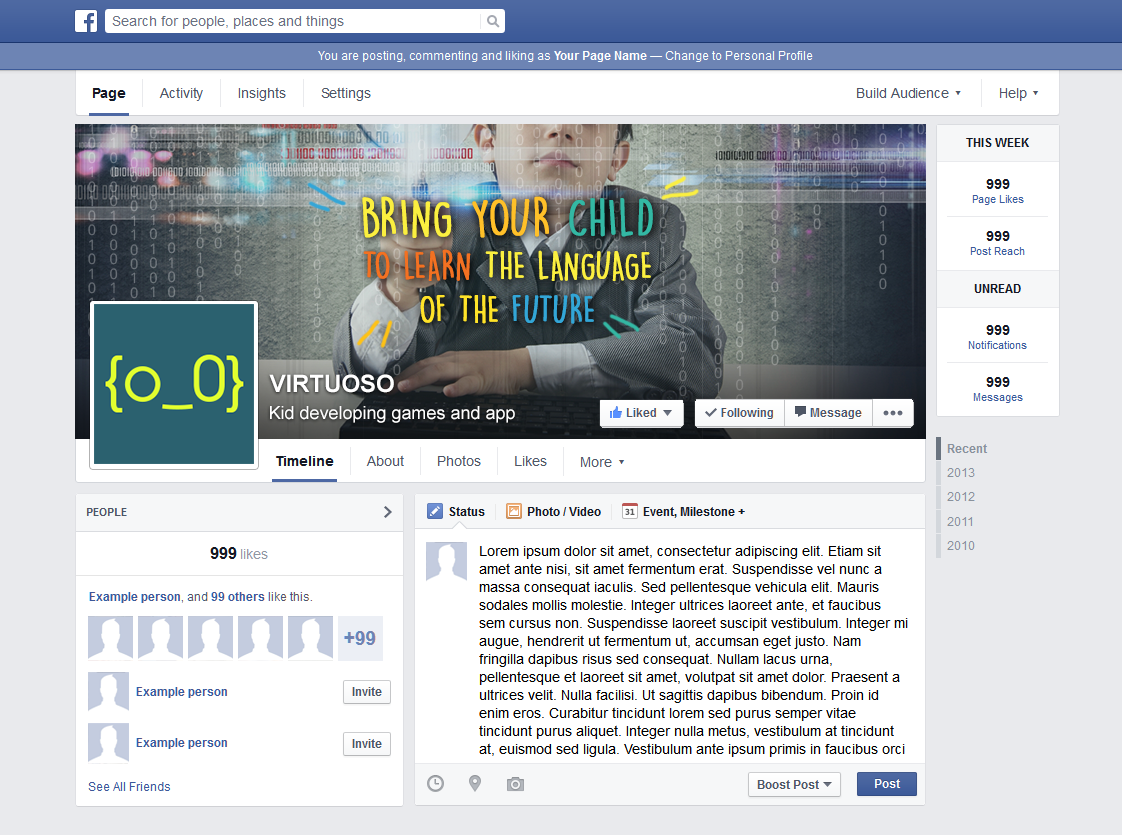Click the clock schedule icon
The width and height of the screenshot is (1122, 835).
click(x=436, y=784)
